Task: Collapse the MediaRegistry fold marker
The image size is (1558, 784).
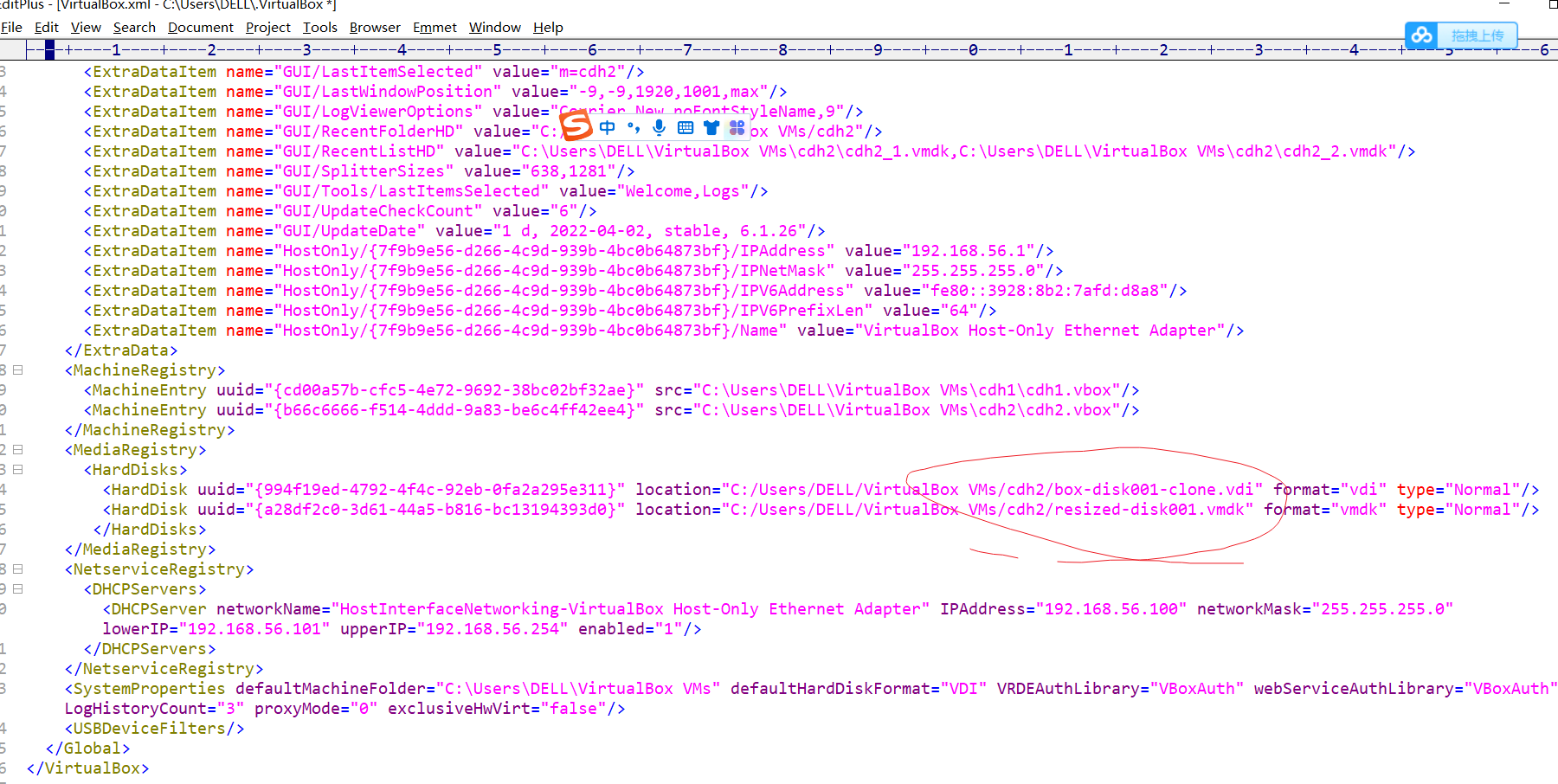Action: tap(17, 450)
